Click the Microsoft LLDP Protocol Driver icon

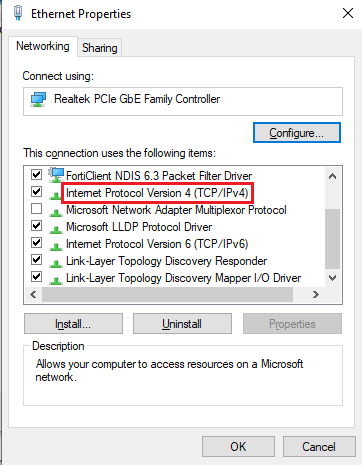coord(56,230)
